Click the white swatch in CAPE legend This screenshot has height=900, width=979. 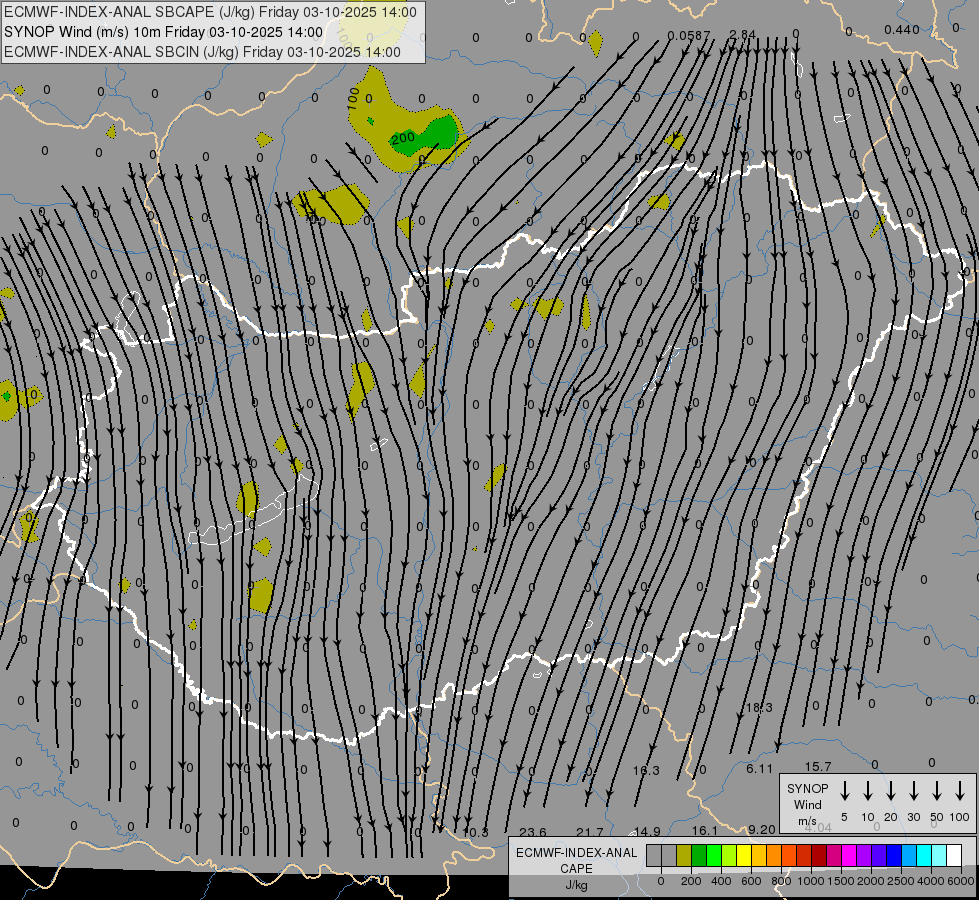pos(954,856)
